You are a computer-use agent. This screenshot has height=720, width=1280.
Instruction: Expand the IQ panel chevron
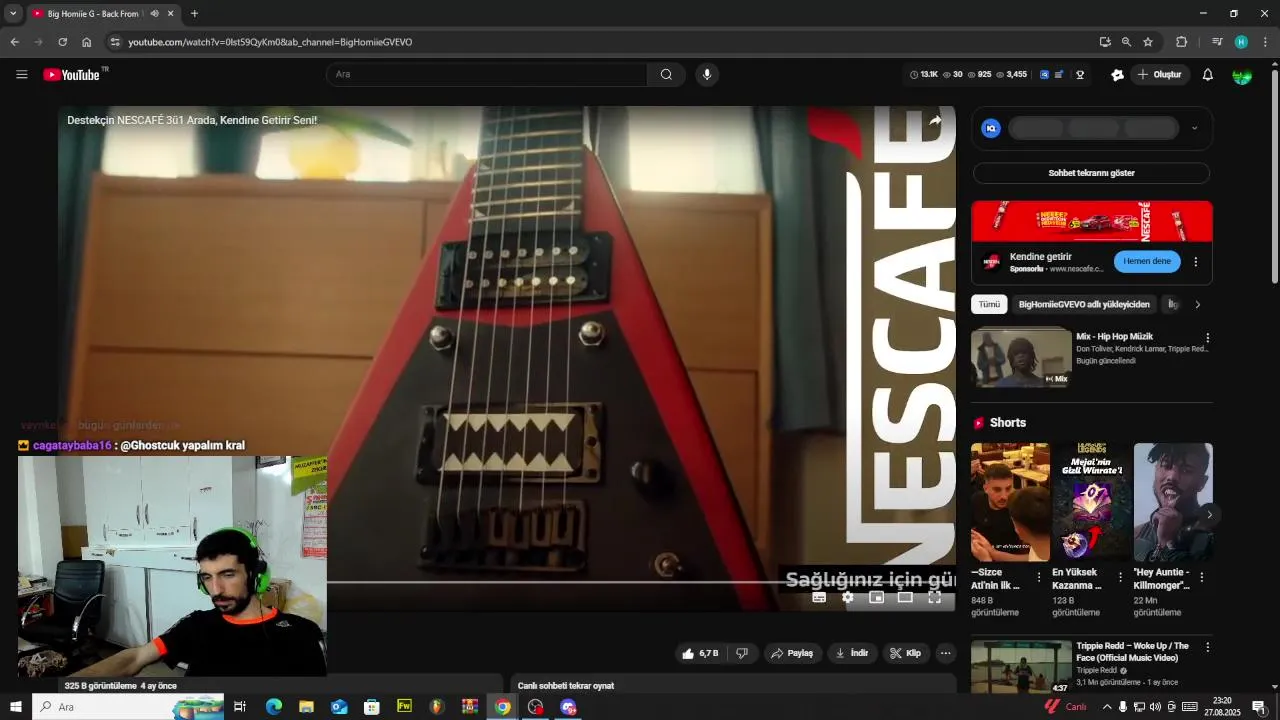coord(1194,128)
